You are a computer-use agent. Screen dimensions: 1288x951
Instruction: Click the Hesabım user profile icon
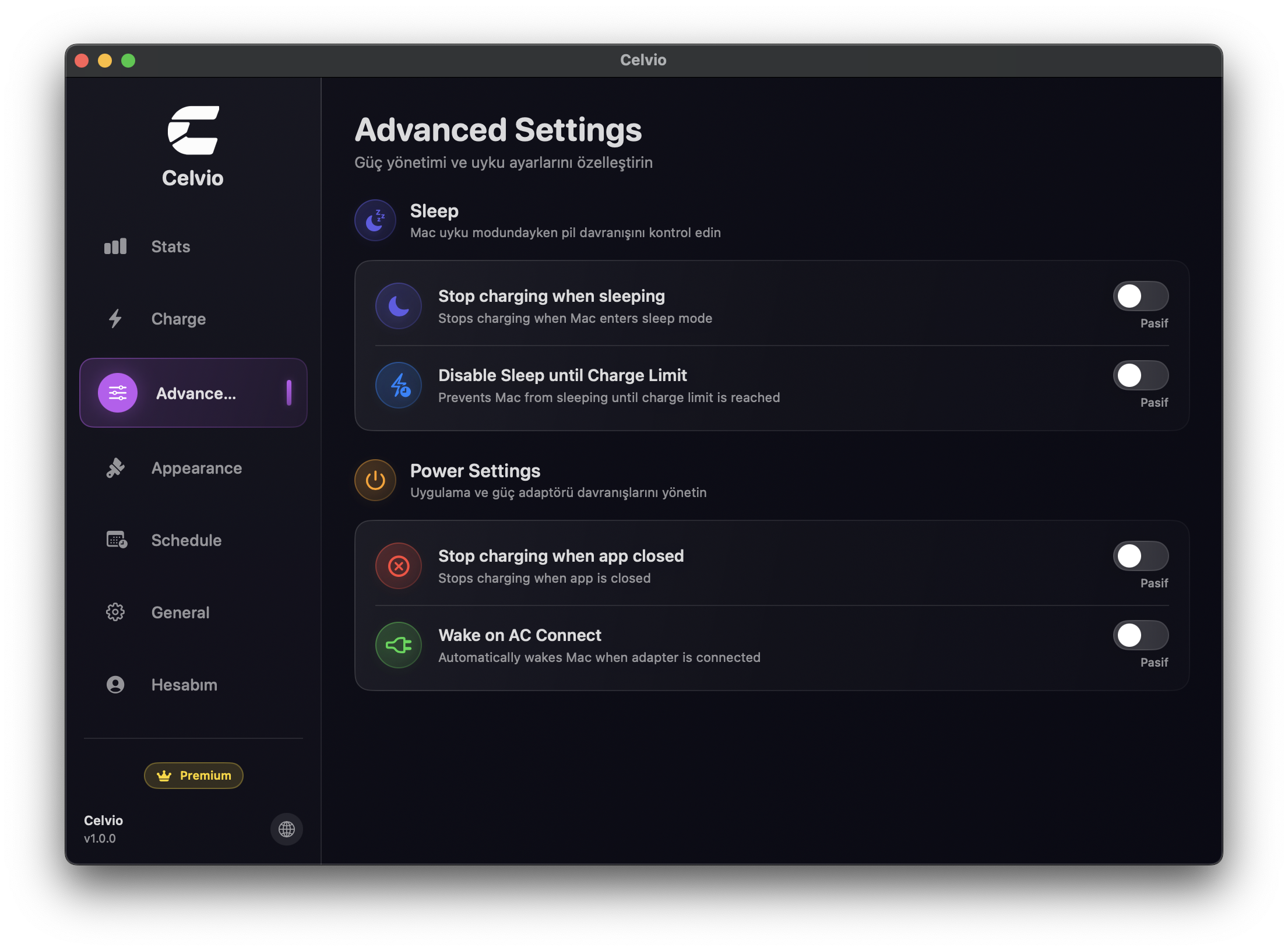115,685
